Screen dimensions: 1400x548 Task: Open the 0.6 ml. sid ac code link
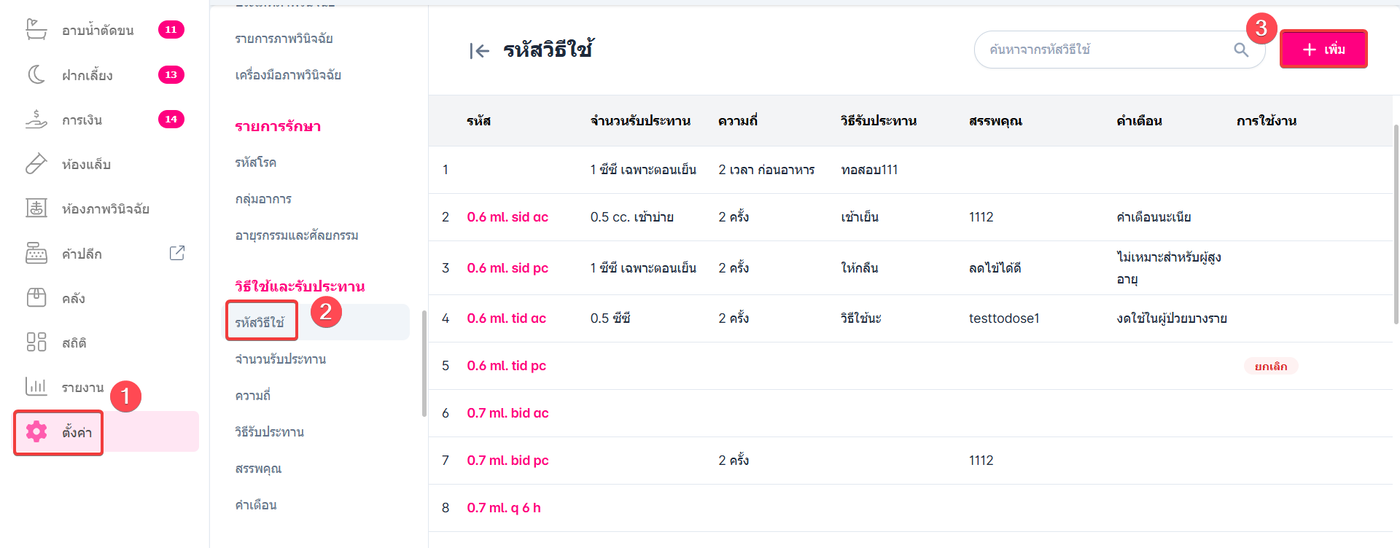(507, 217)
